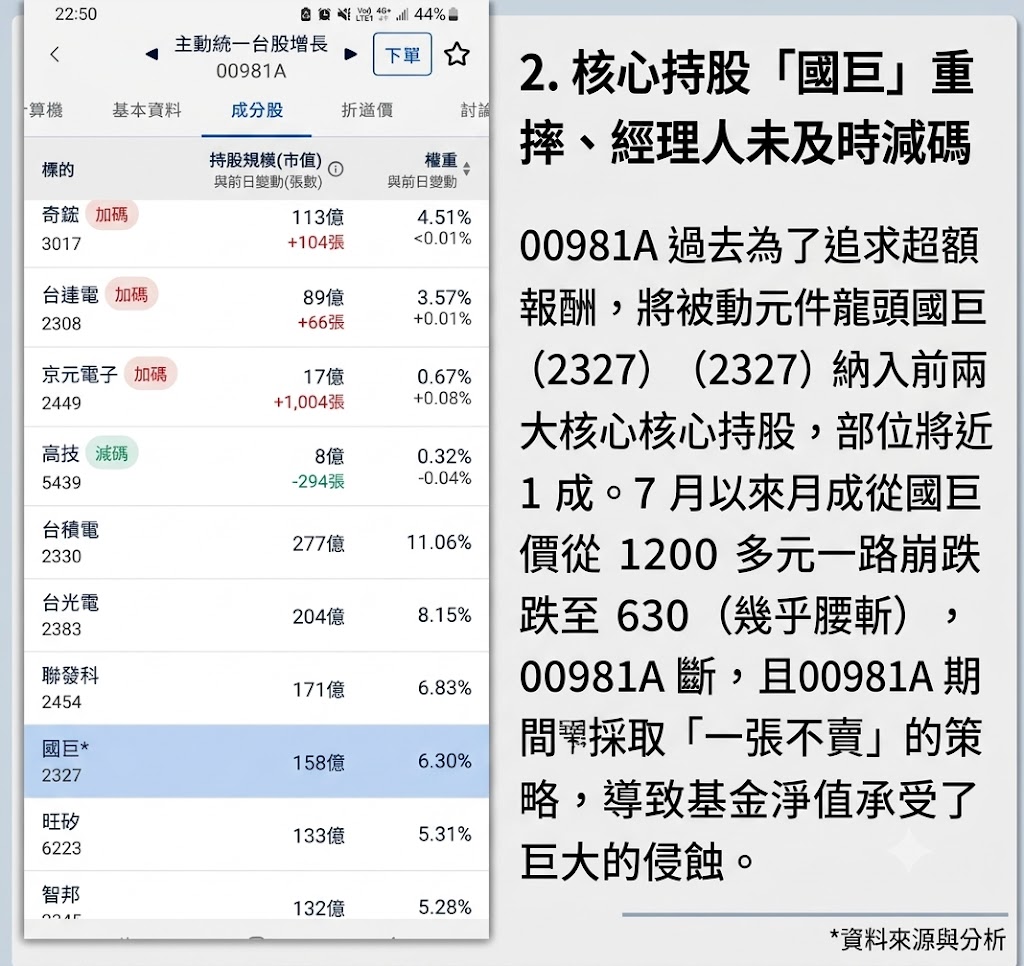
Task: Open 台達電 2308 stock row
Action: [257, 308]
